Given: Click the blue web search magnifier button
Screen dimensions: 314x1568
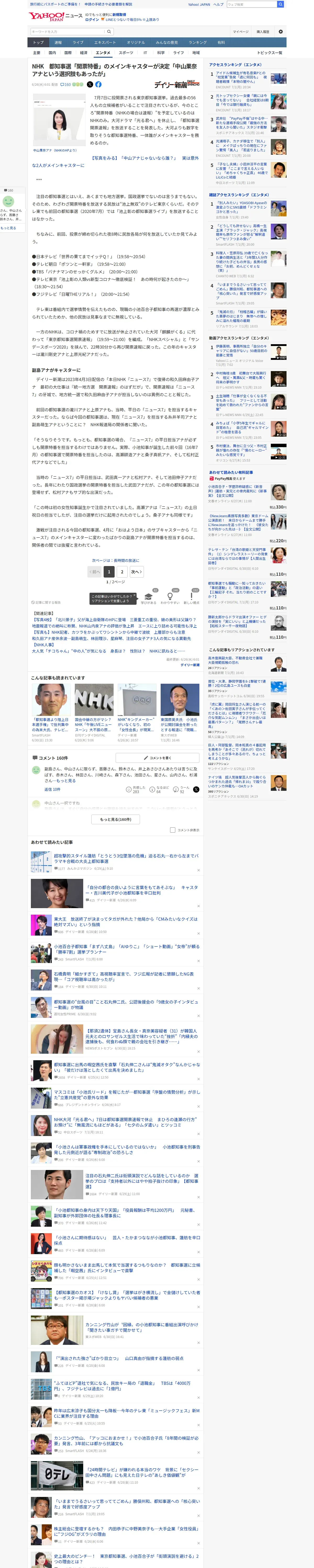Looking at the screenshot, I should point(281,4).
